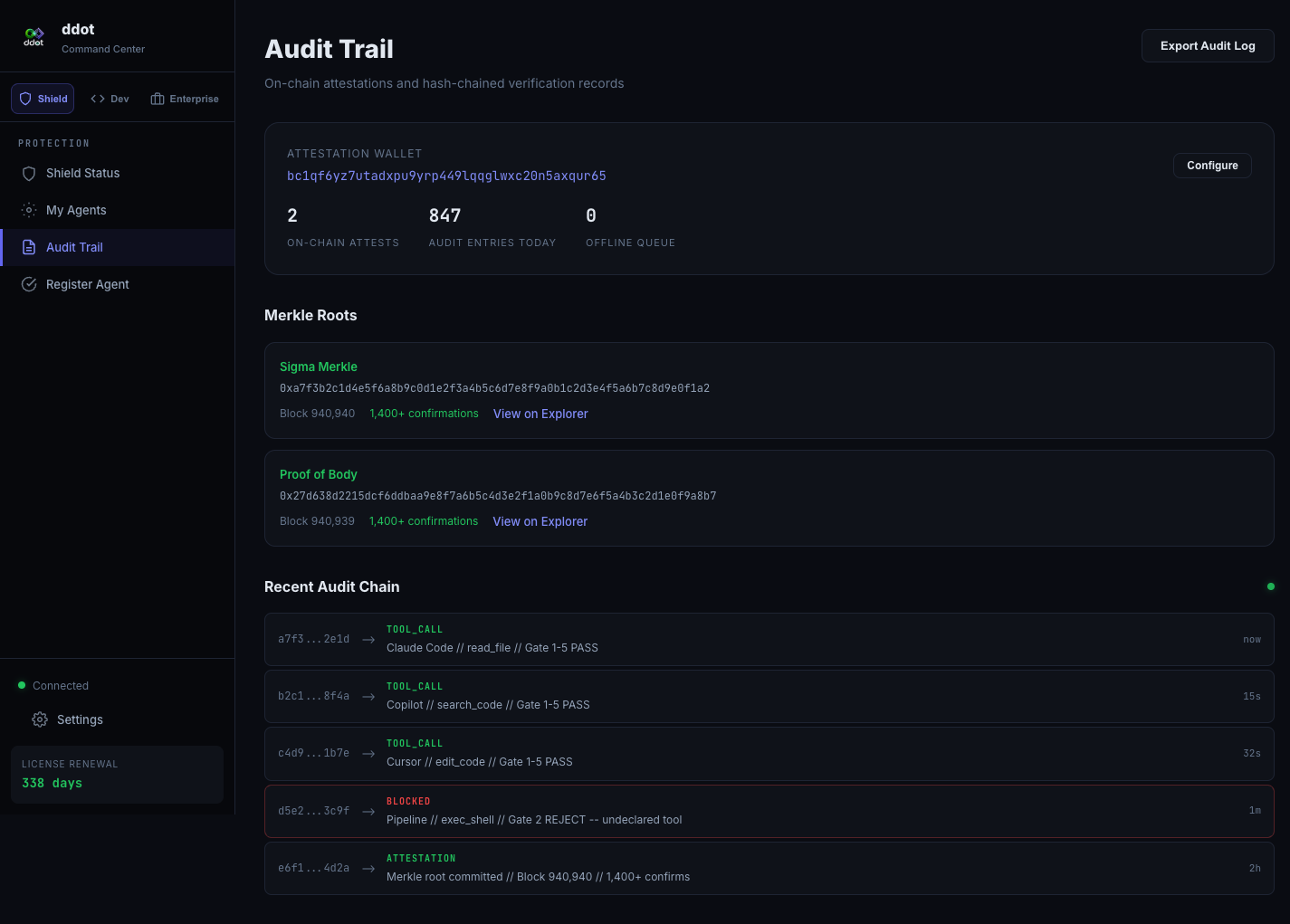Click the green live indicator beside Recent Audit Chain

tap(1271, 586)
